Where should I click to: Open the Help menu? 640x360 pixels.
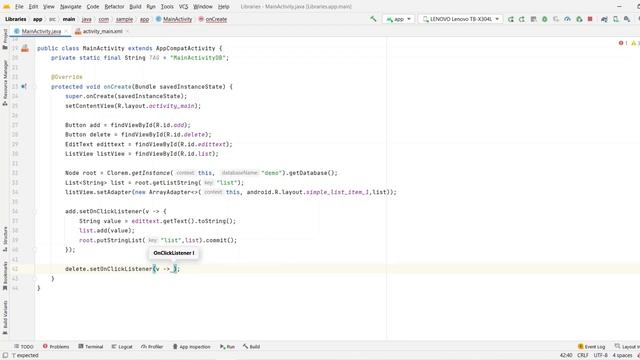point(223,7)
